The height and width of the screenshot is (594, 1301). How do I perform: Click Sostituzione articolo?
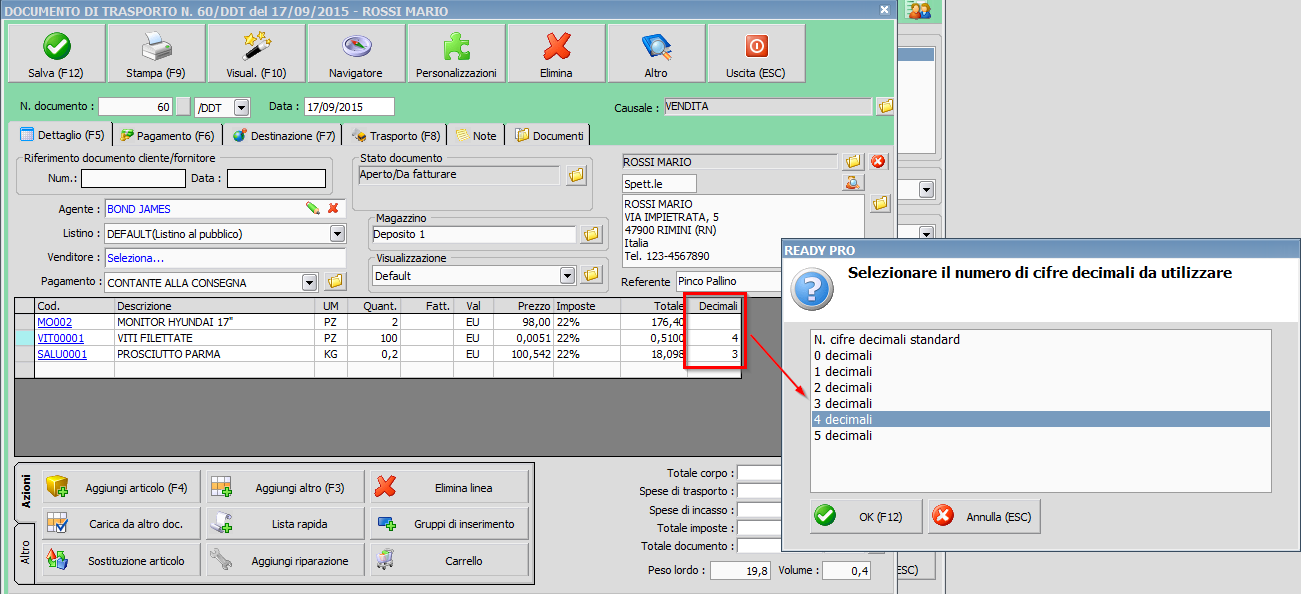[119, 560]
